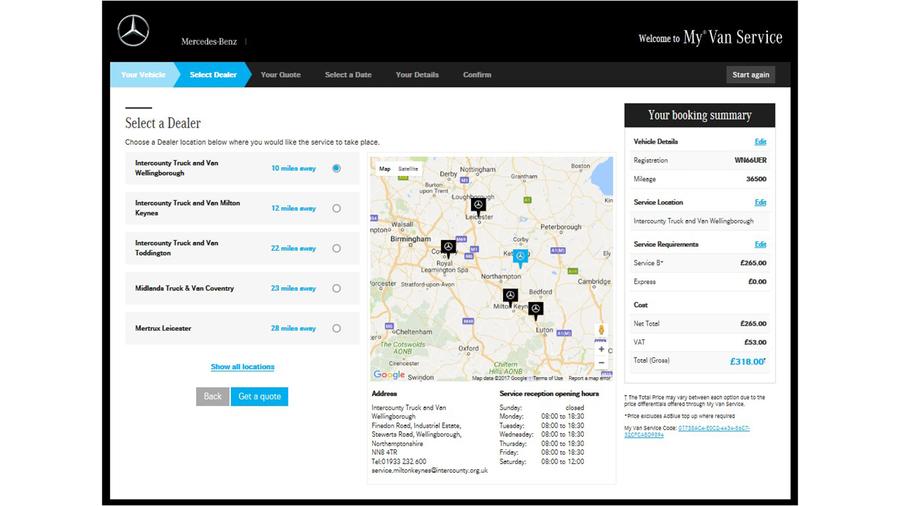
Task: Click the Google logo on the map
Action: (x=389, y=375)
